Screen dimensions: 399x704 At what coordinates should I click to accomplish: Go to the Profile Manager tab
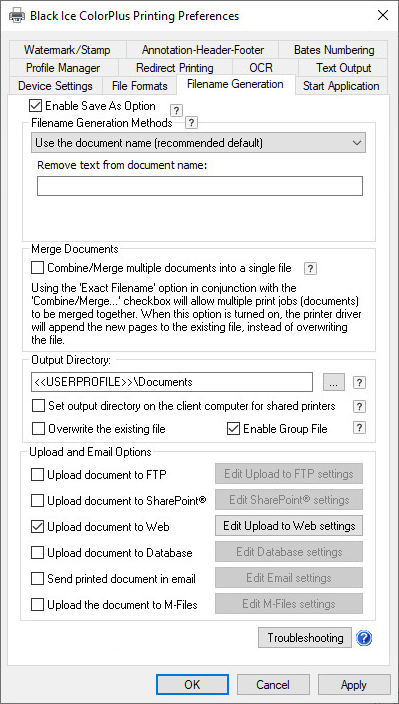point(63,68)
